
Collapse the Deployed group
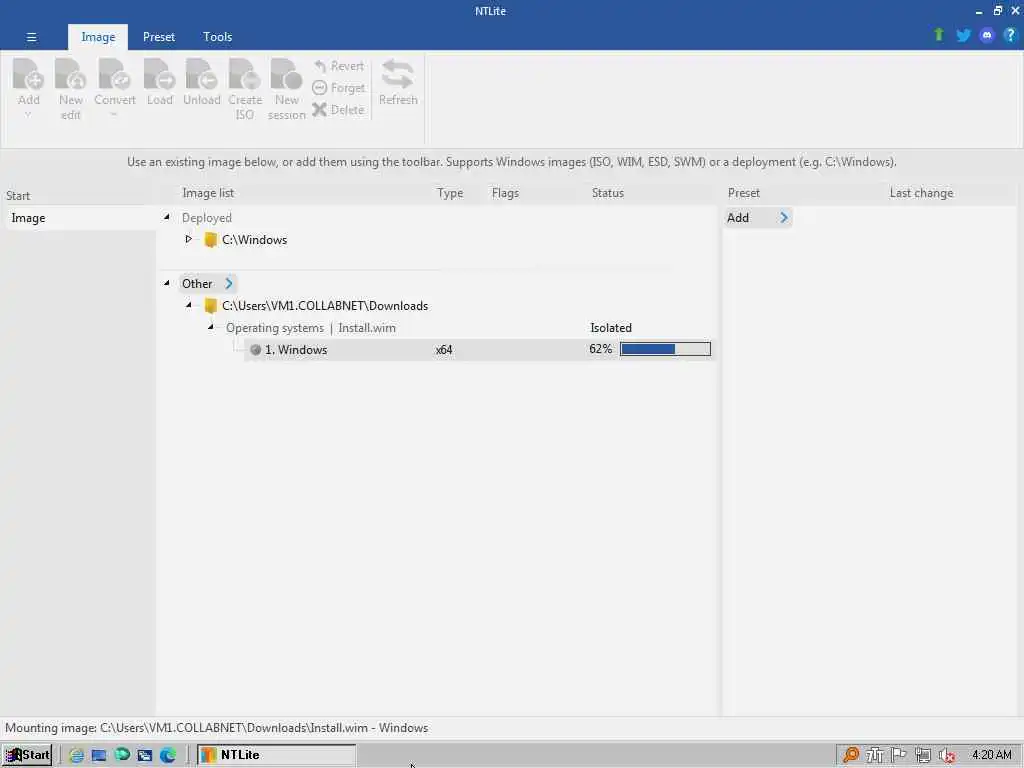(167, 217)
